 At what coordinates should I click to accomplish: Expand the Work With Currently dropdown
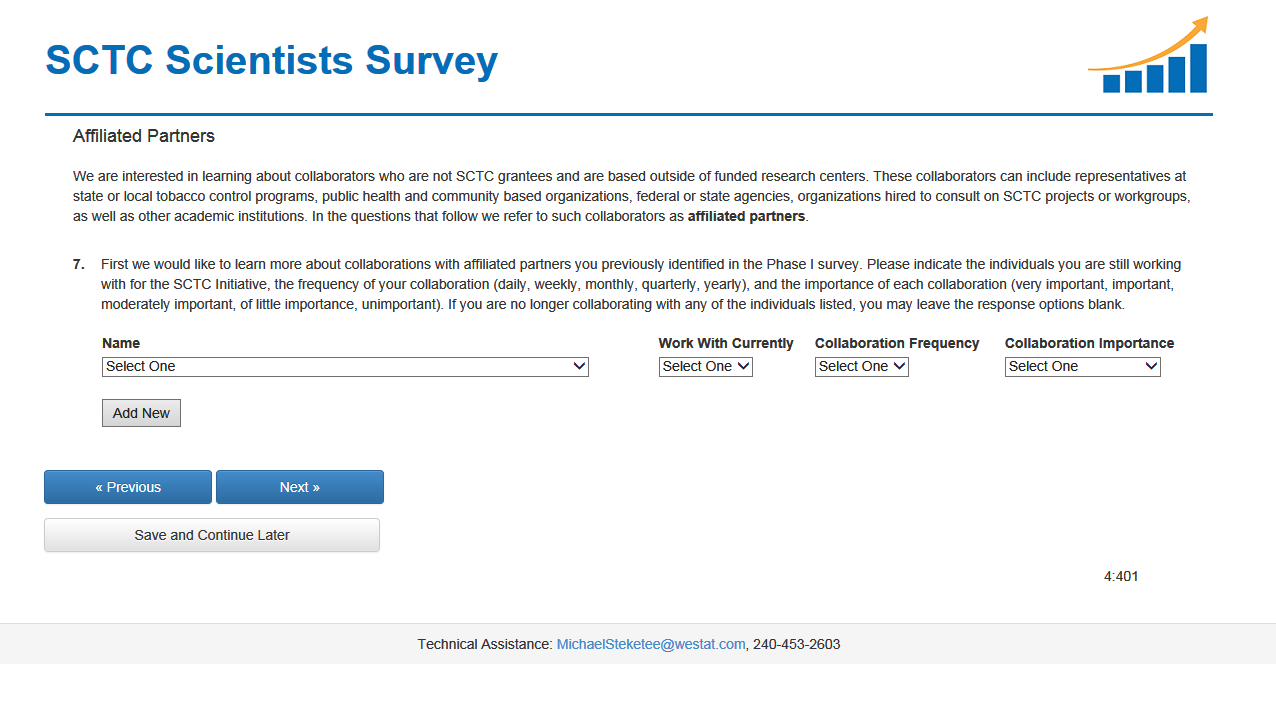(x=705, y=367)
